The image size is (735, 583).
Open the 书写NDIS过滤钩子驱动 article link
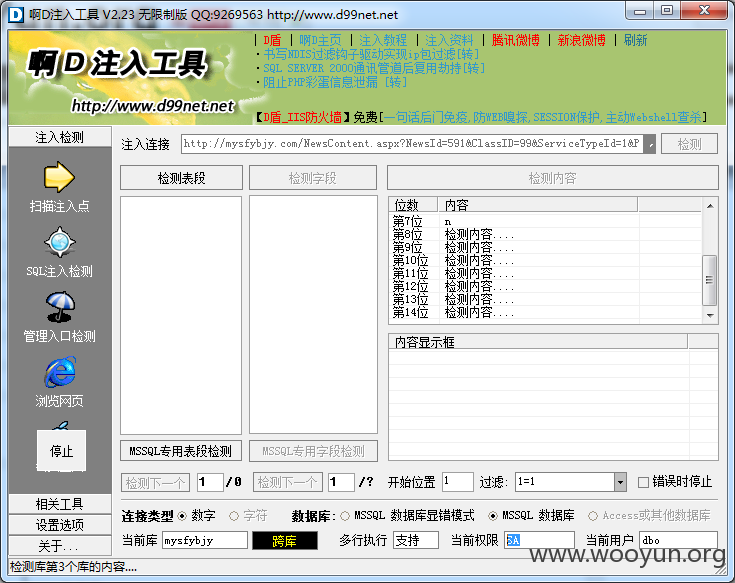pyautogui.click(x=371, y=54)
